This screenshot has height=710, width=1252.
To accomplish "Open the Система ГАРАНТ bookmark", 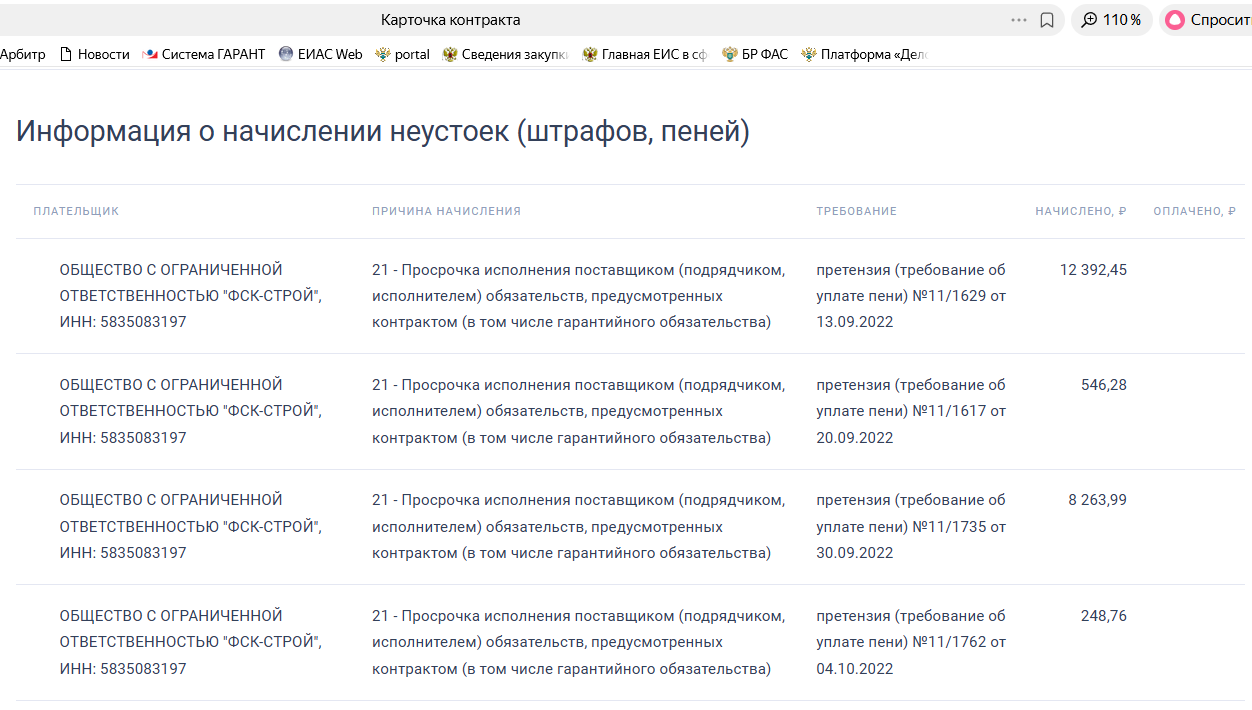I will click(x=204, y=55).
